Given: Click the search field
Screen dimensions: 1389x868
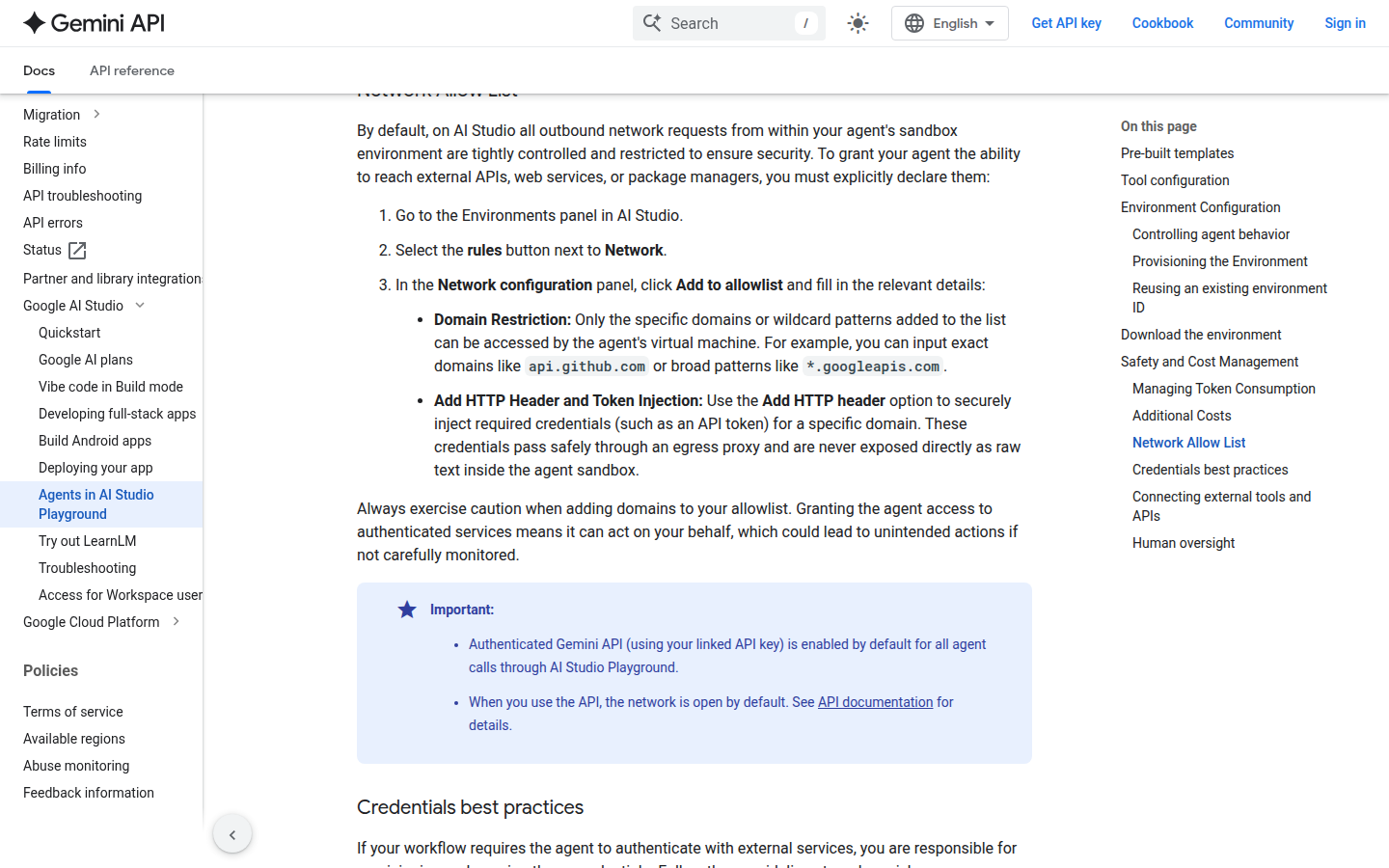Looking at the screenshot, I should tap(729, 23).
